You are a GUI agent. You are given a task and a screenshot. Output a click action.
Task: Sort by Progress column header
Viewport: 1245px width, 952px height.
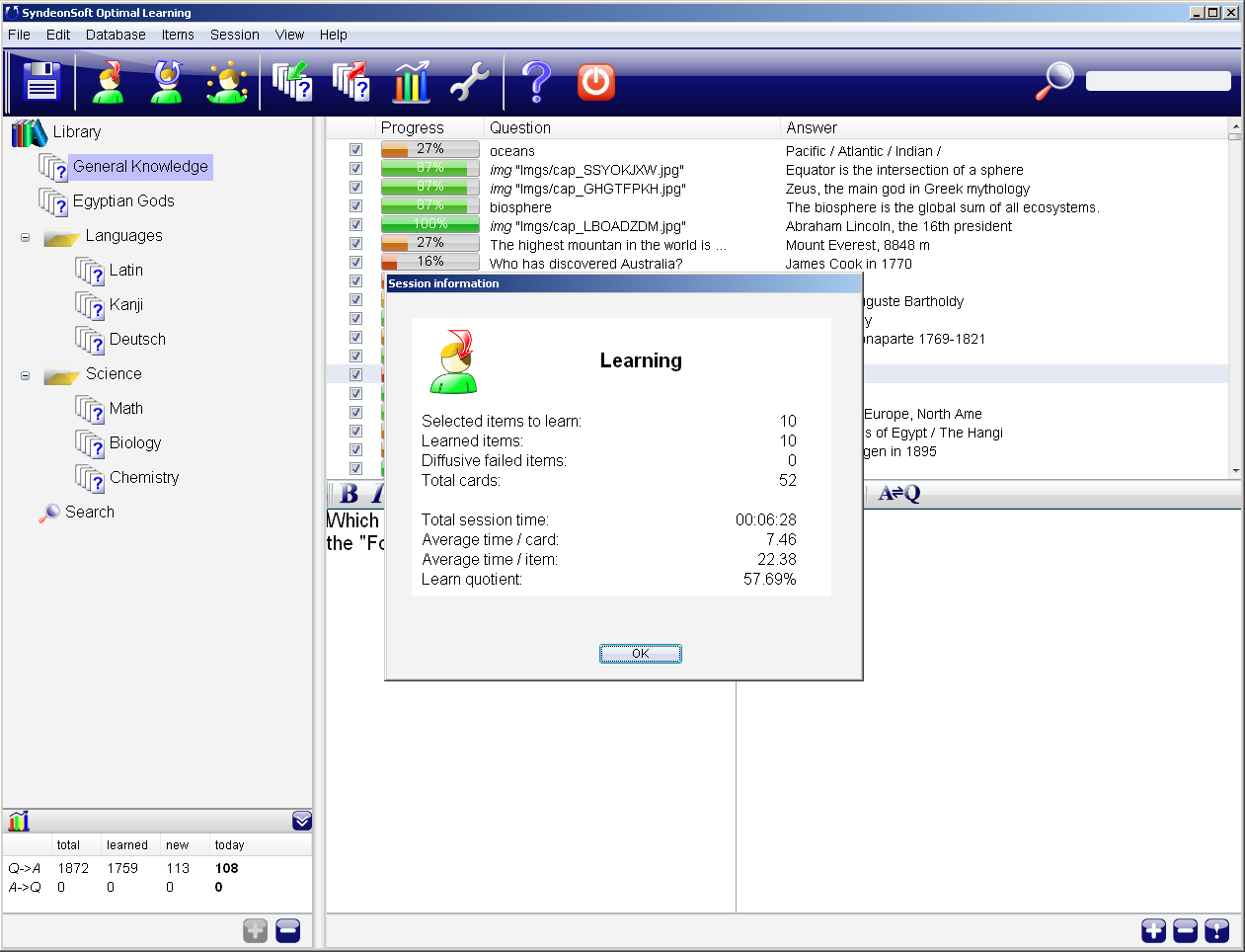(x=413, y=128)
